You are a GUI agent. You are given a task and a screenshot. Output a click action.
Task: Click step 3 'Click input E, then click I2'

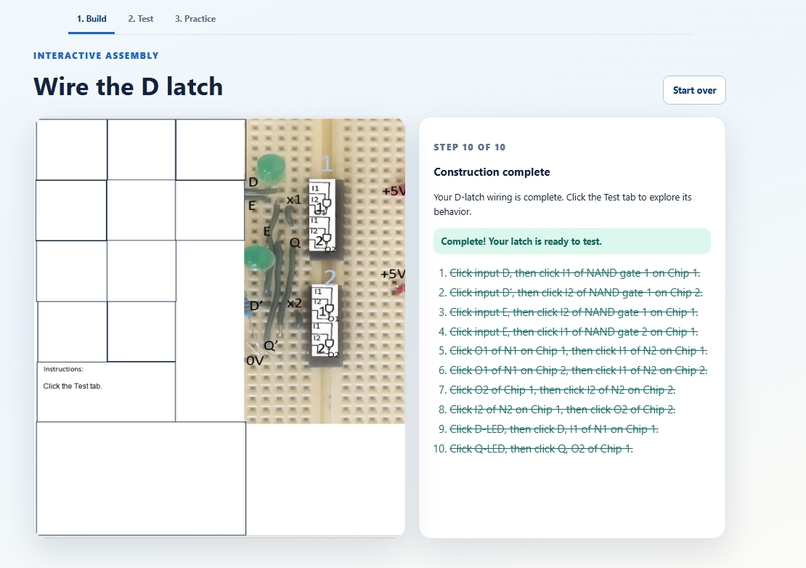tap(574, 312)
